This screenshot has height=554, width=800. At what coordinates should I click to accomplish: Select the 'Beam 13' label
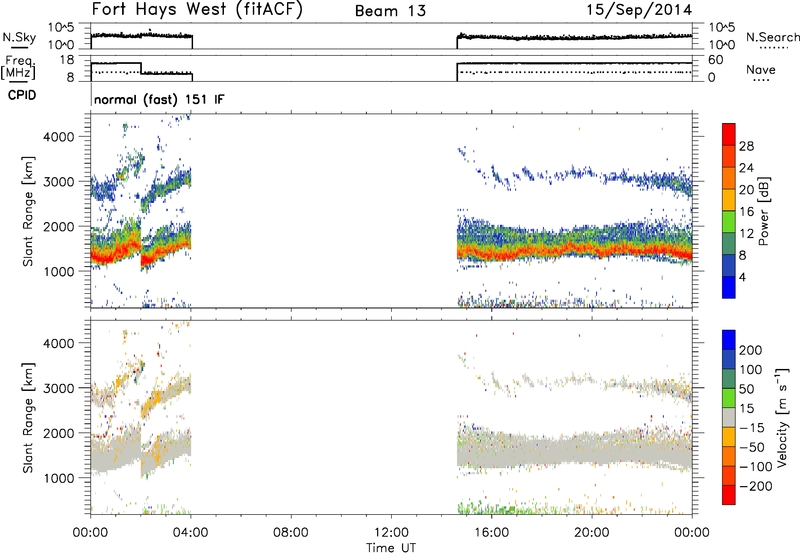point(390,11)
